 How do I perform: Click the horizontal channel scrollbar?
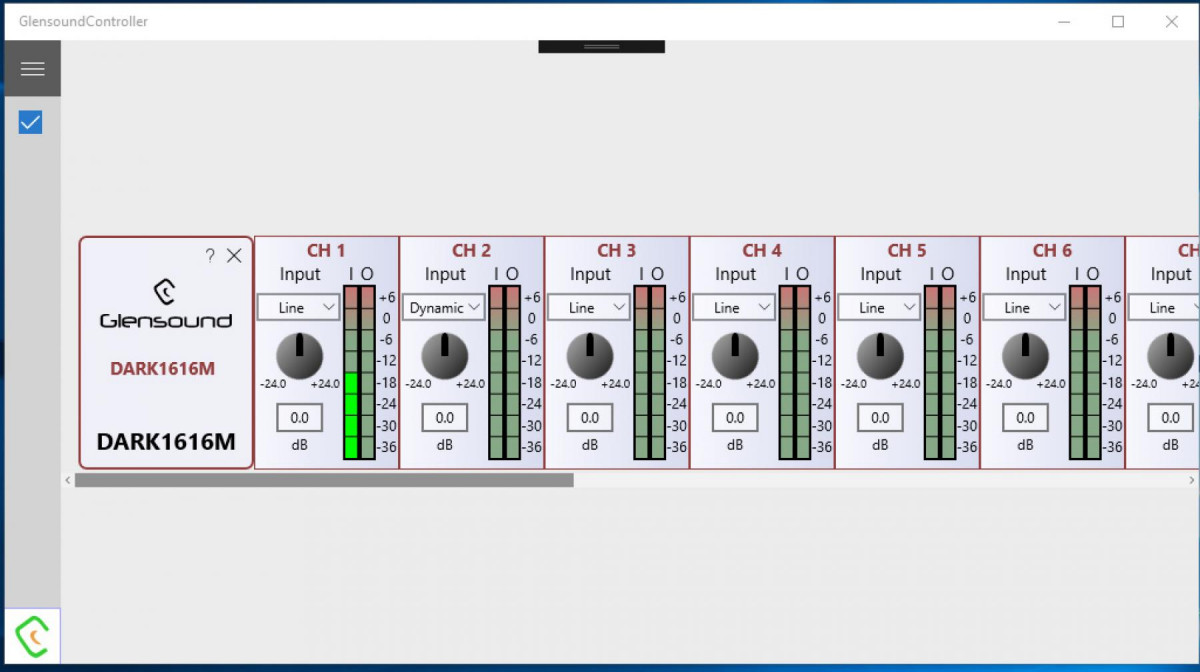pyautogui.click(x=324, y=480)
